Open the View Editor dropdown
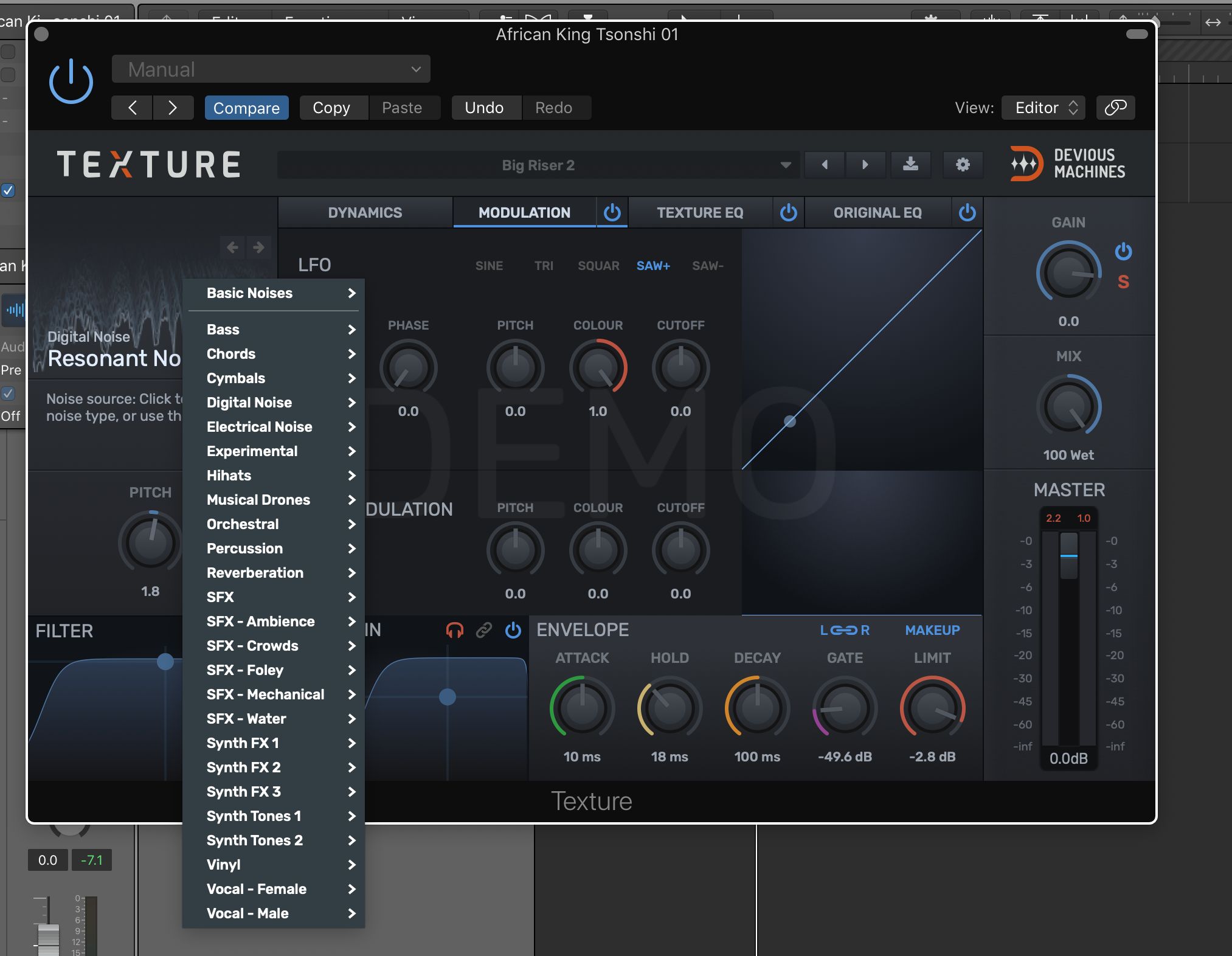The image size is (1232, 956). pos(1043,108)
